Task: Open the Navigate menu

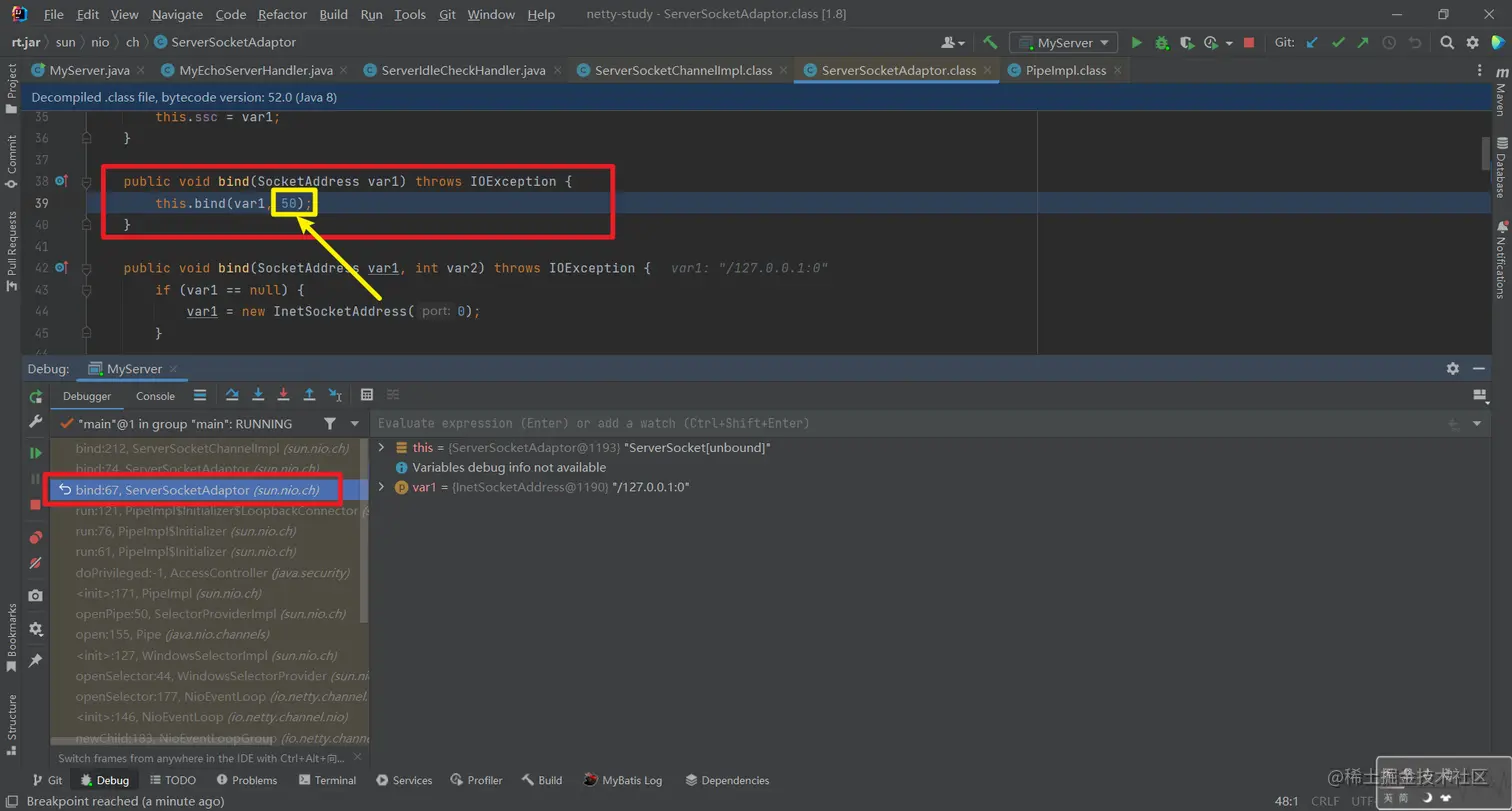Action: coord(177,15)
